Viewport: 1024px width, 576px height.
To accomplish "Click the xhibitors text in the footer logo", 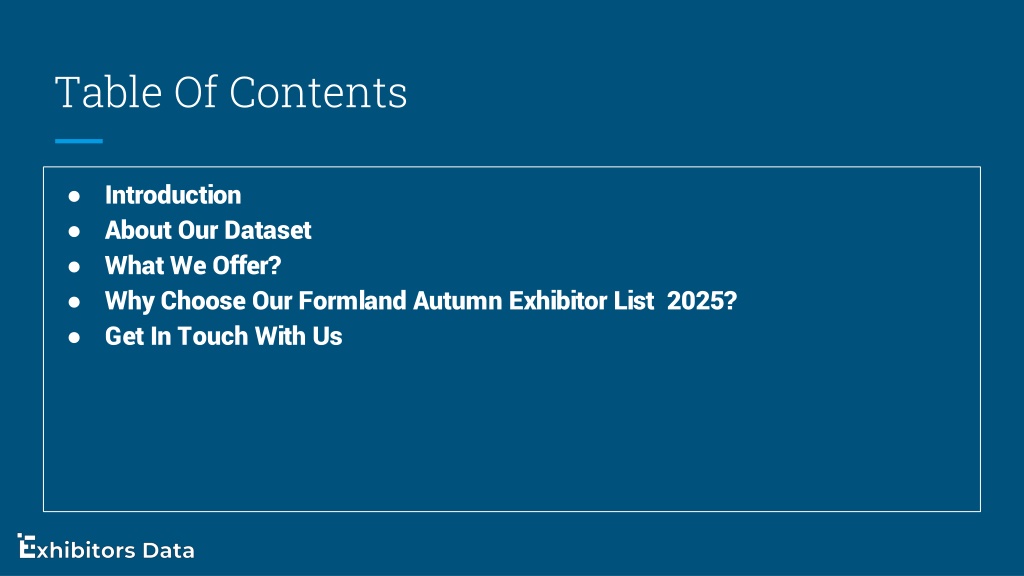I will (x=86, y=551).
